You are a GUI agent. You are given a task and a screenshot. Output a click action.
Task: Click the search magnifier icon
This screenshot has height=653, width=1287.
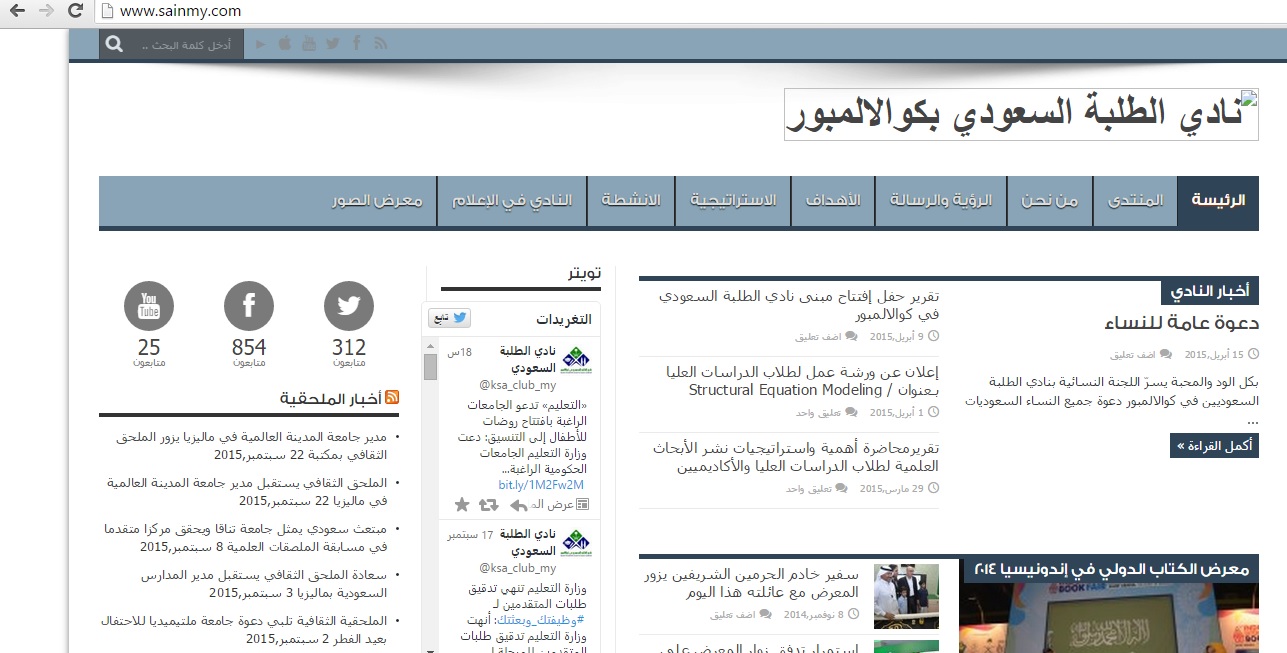(115, 45)
